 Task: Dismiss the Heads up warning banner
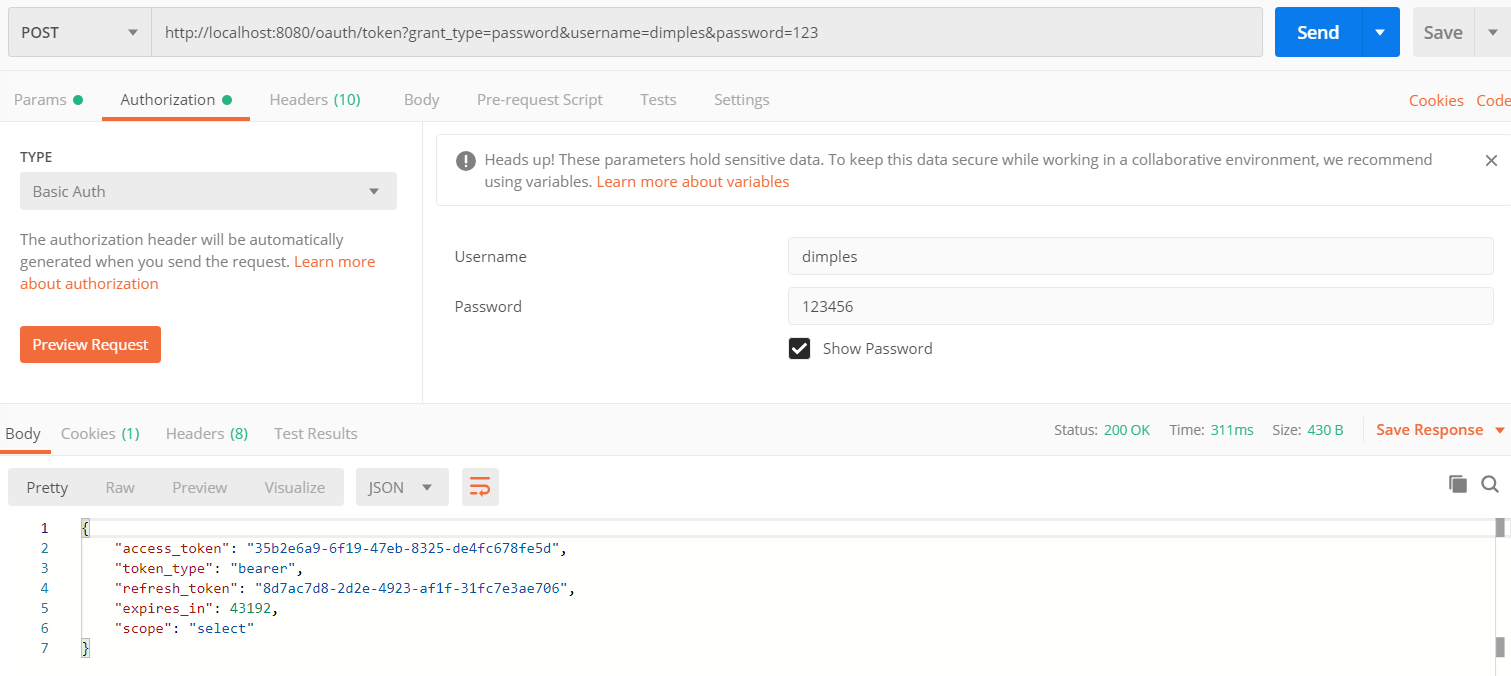pos(1491,160)
